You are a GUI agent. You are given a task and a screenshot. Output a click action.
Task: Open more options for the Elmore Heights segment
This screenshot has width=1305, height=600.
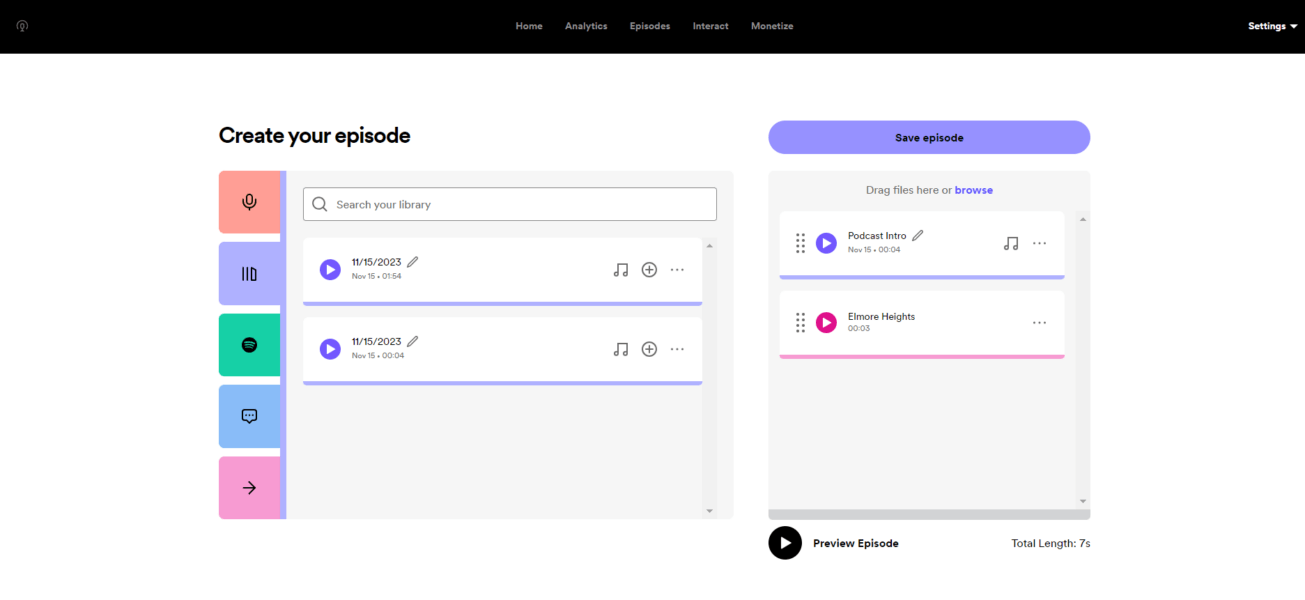[1039, 322]
